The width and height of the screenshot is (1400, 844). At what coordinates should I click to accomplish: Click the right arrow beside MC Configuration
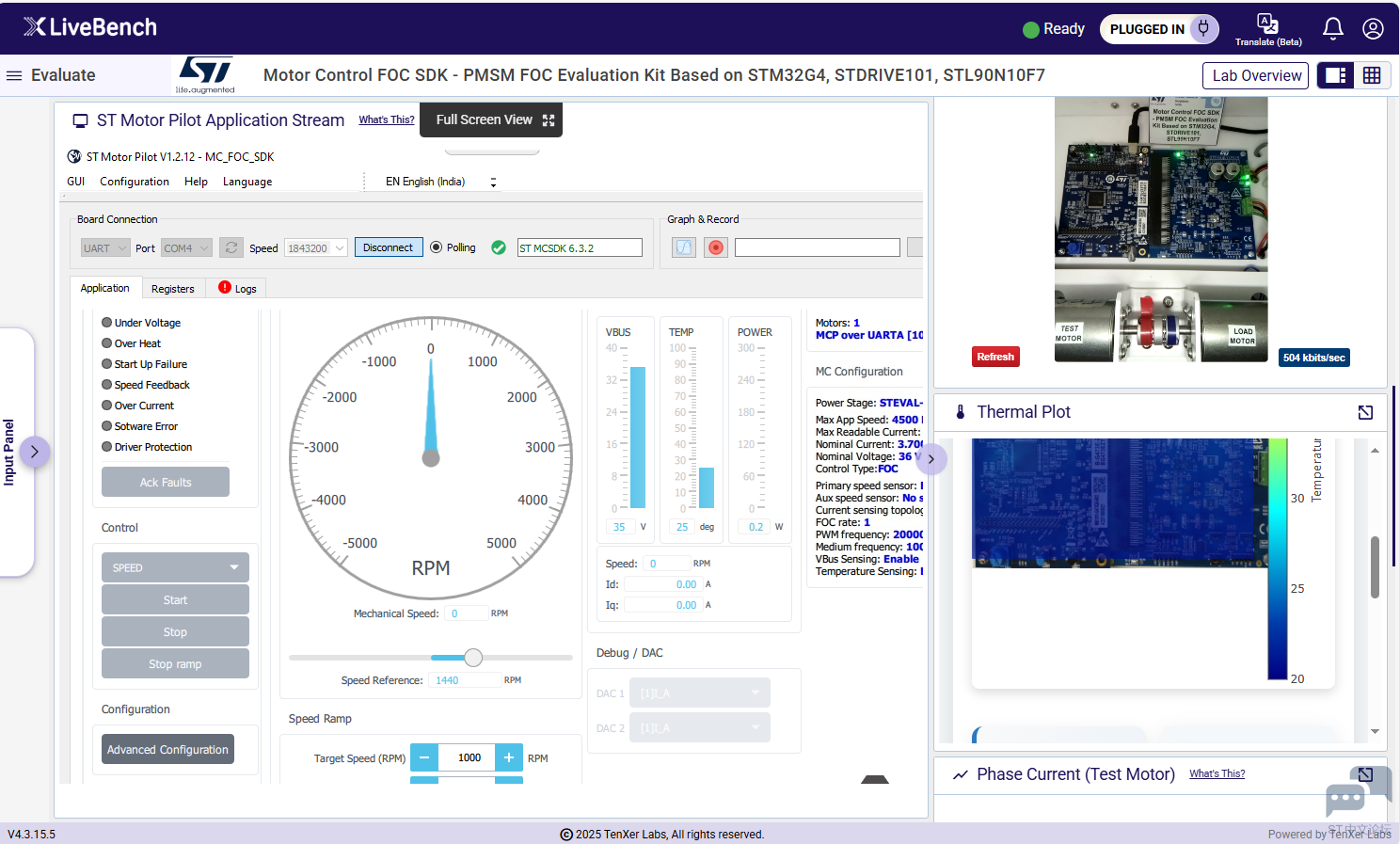point(931,459)
